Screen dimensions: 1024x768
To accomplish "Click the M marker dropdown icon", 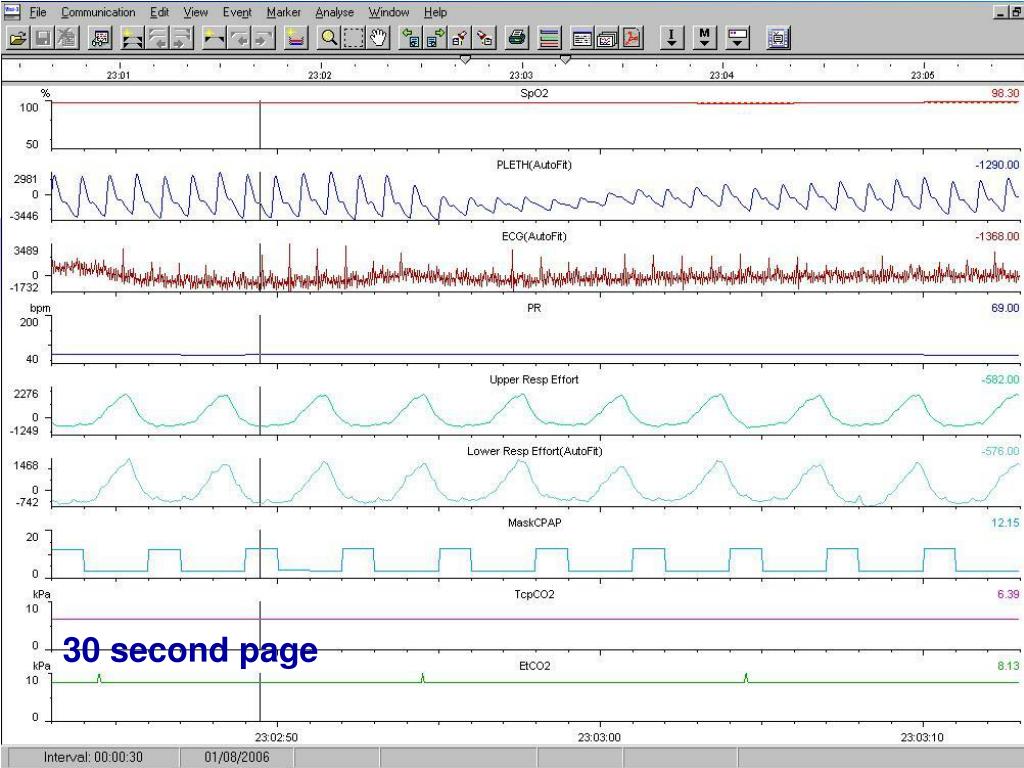I will (x=705, y=38).
